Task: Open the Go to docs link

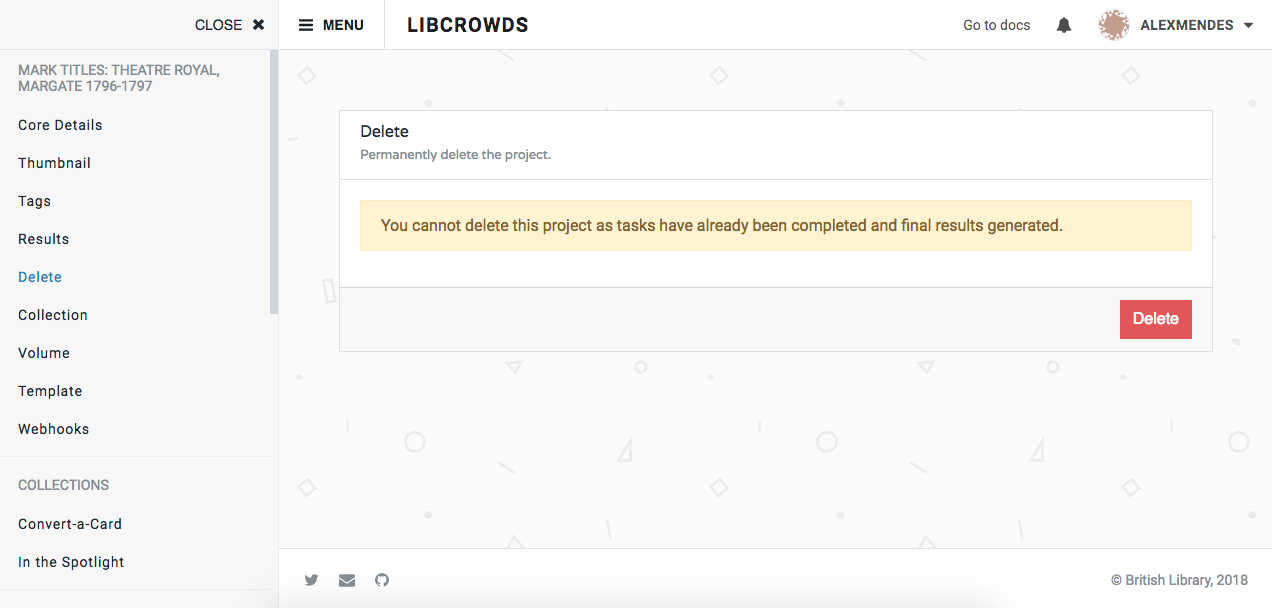Action: point(996,24)
